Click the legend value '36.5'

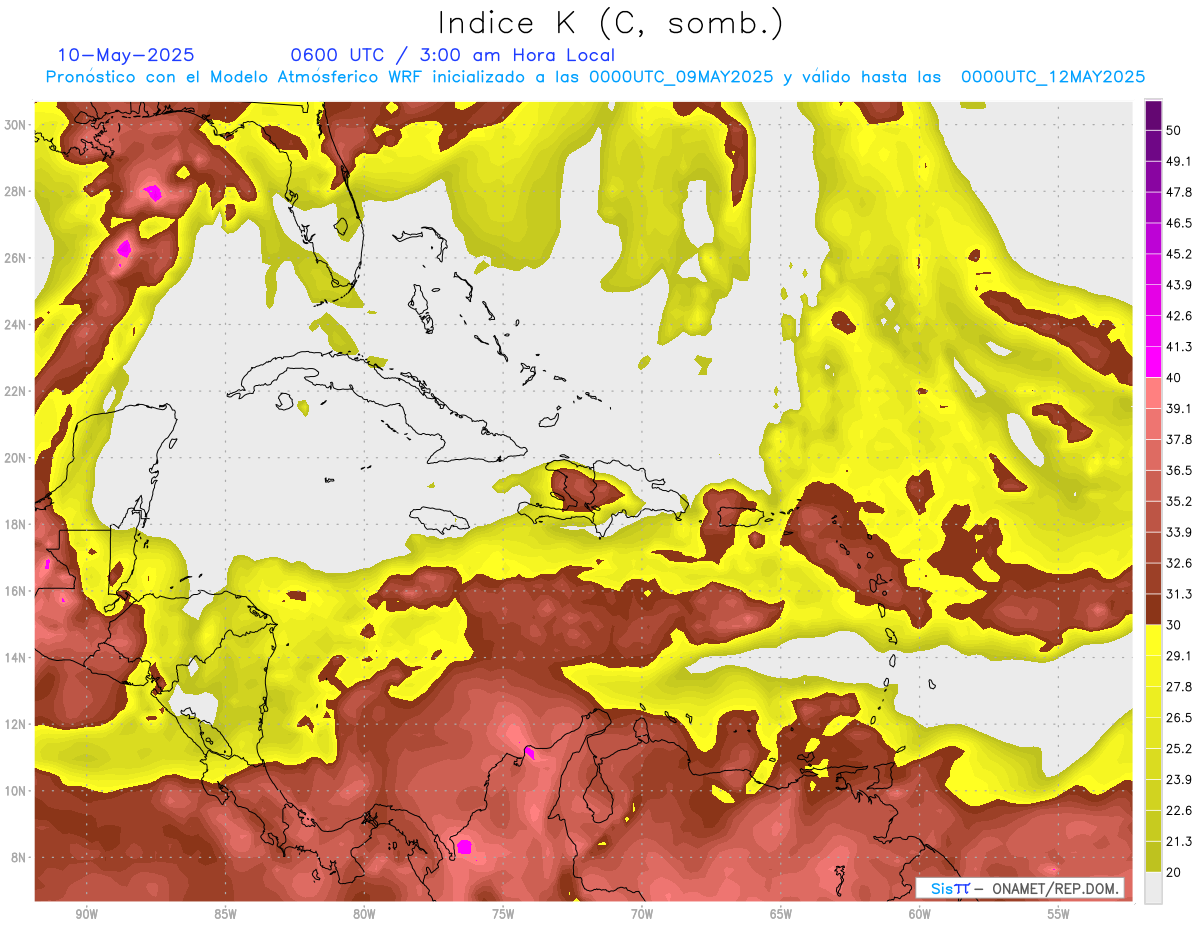coord(1179,470)
